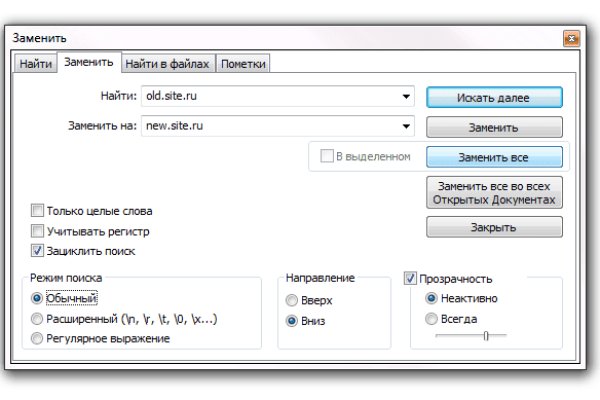
Task: Click the Заменить все button
Action: click(494, 158)
